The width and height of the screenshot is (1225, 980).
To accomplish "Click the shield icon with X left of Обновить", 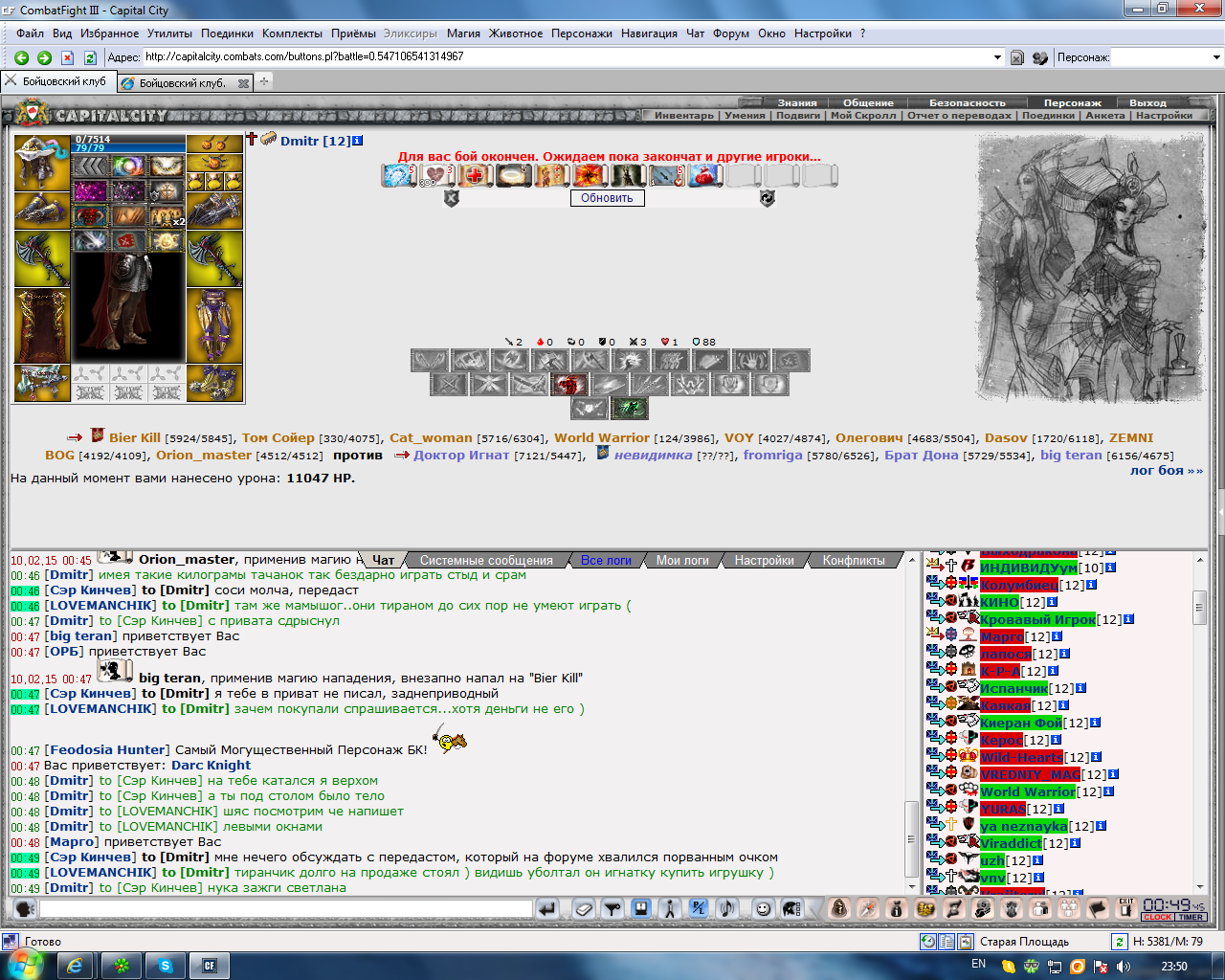I will coord(452,198).
